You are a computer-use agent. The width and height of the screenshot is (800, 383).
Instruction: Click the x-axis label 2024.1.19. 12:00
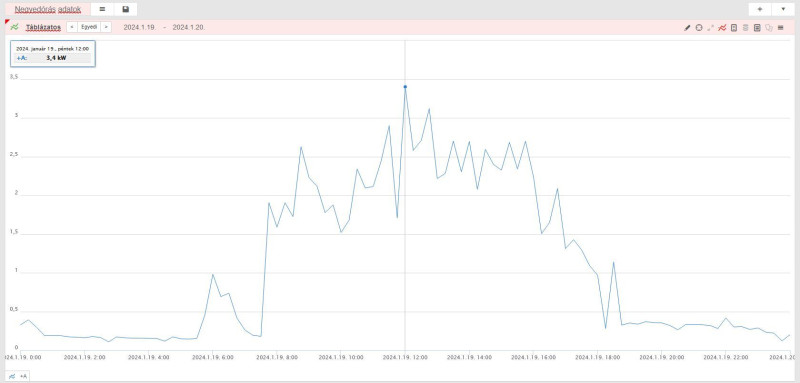tap(405, 358)
